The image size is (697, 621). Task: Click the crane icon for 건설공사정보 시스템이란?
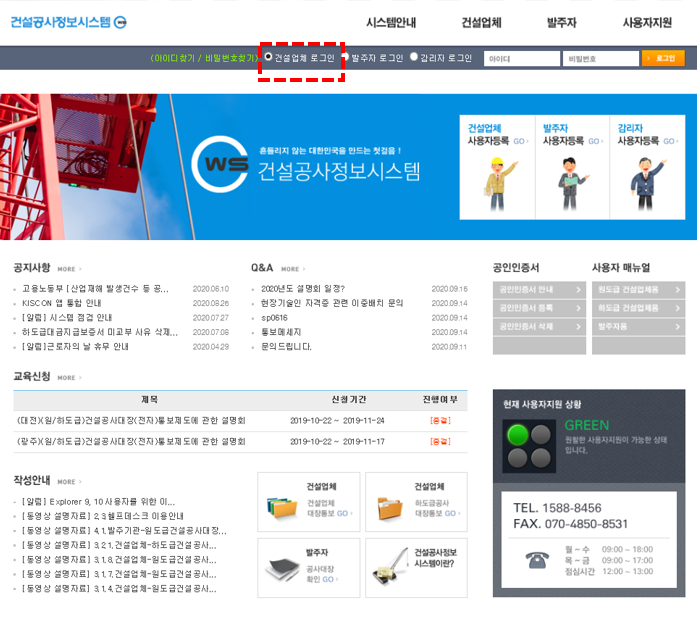pos(390,567)
